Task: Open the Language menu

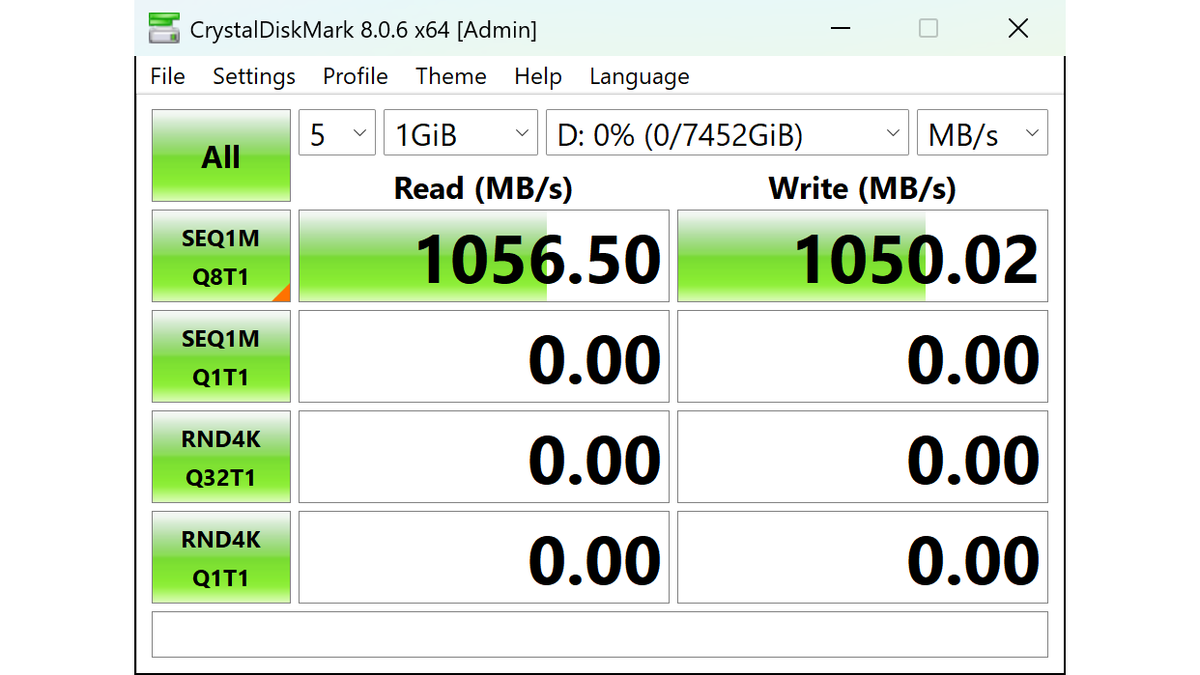Action: (x=639, y=77)
